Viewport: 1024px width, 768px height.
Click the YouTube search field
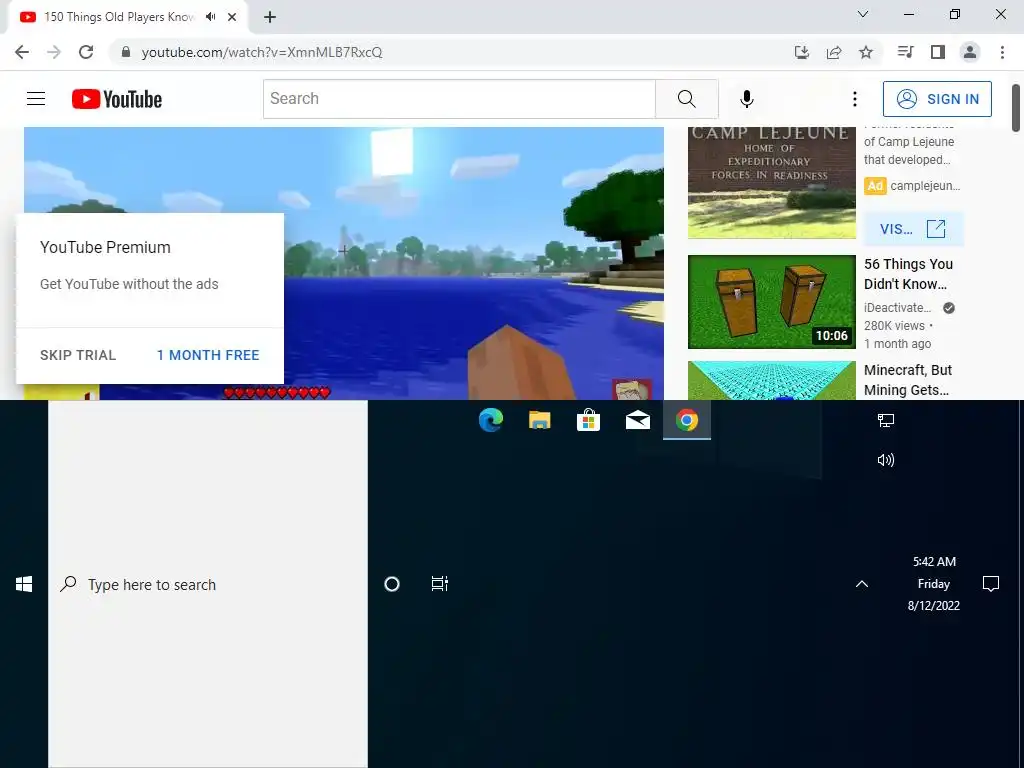459,99
